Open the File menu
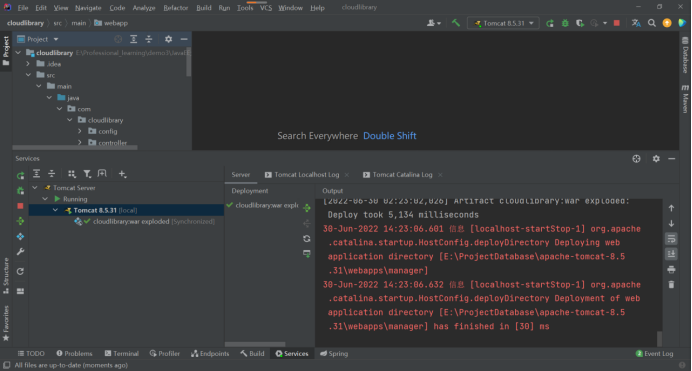This screenshot has height=371, width=692. 23,8
